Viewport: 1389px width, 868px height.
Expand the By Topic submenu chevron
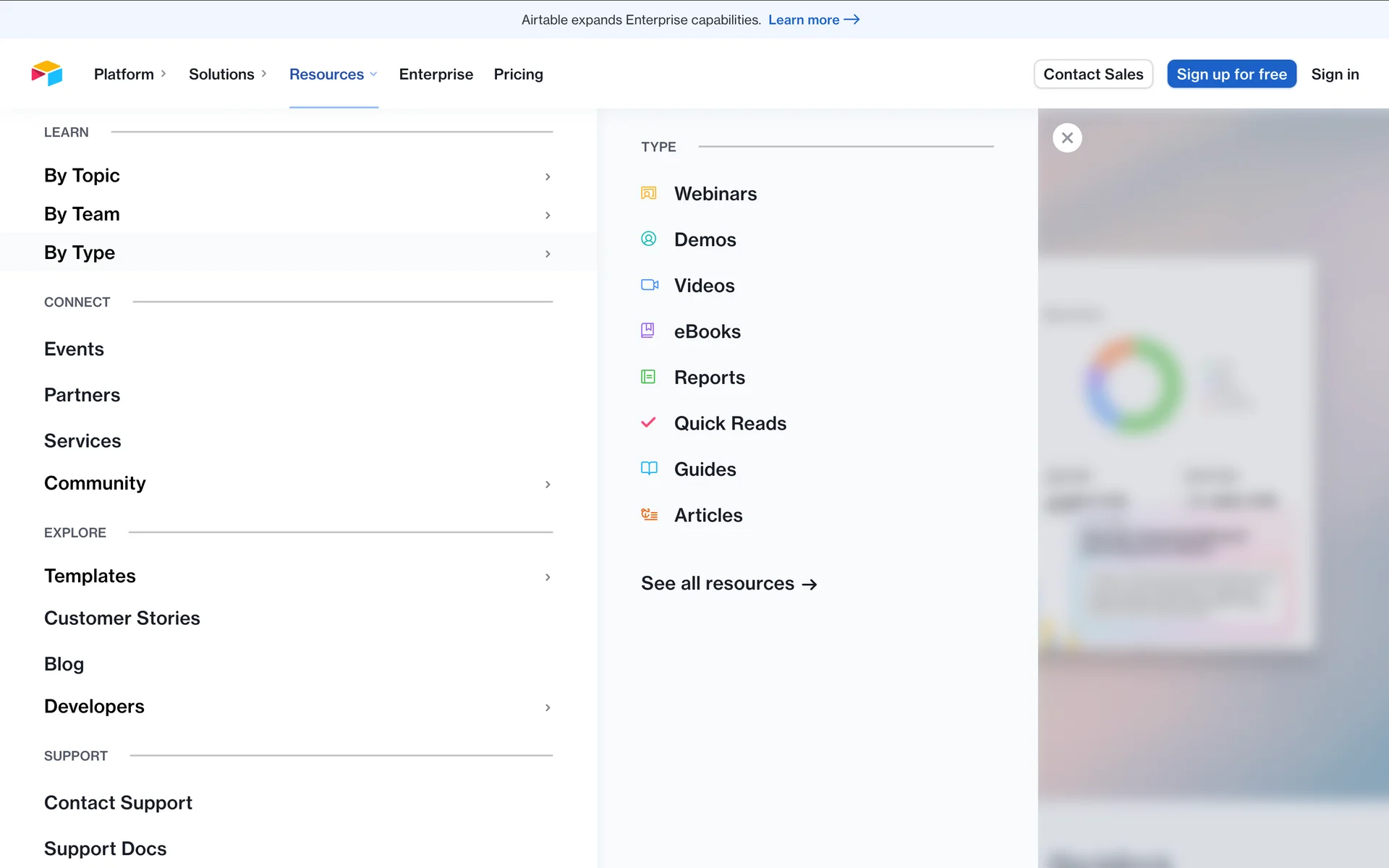[x=548, y=176]
